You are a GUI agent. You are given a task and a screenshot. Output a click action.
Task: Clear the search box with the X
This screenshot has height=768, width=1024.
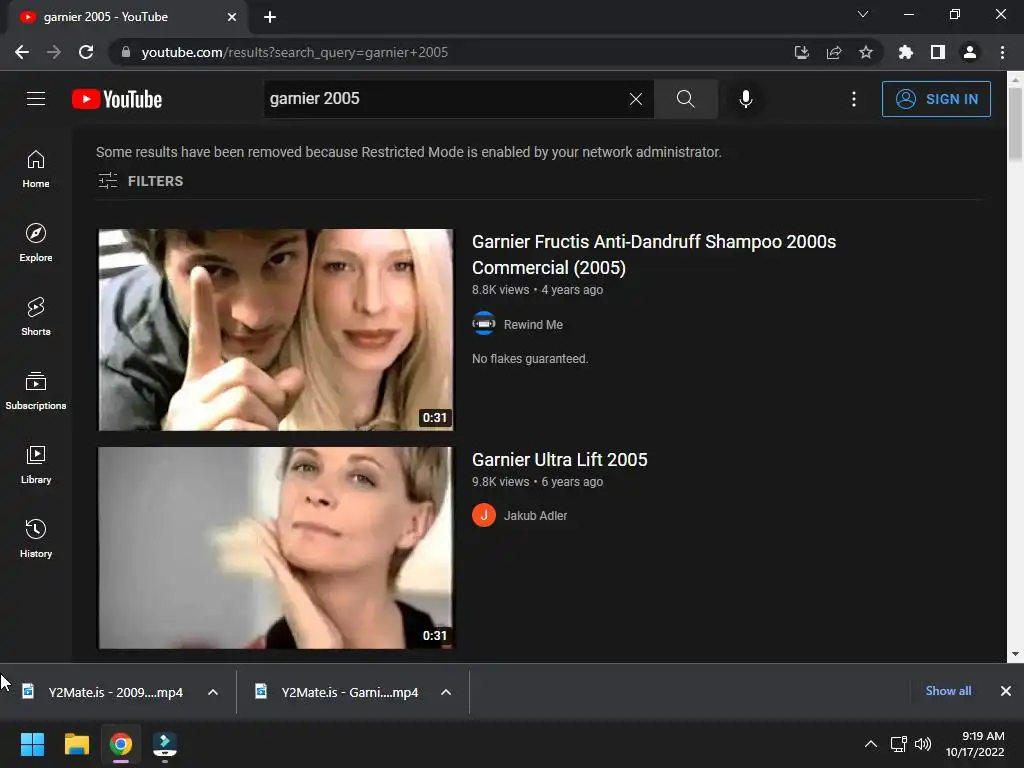tap(635, 99)
